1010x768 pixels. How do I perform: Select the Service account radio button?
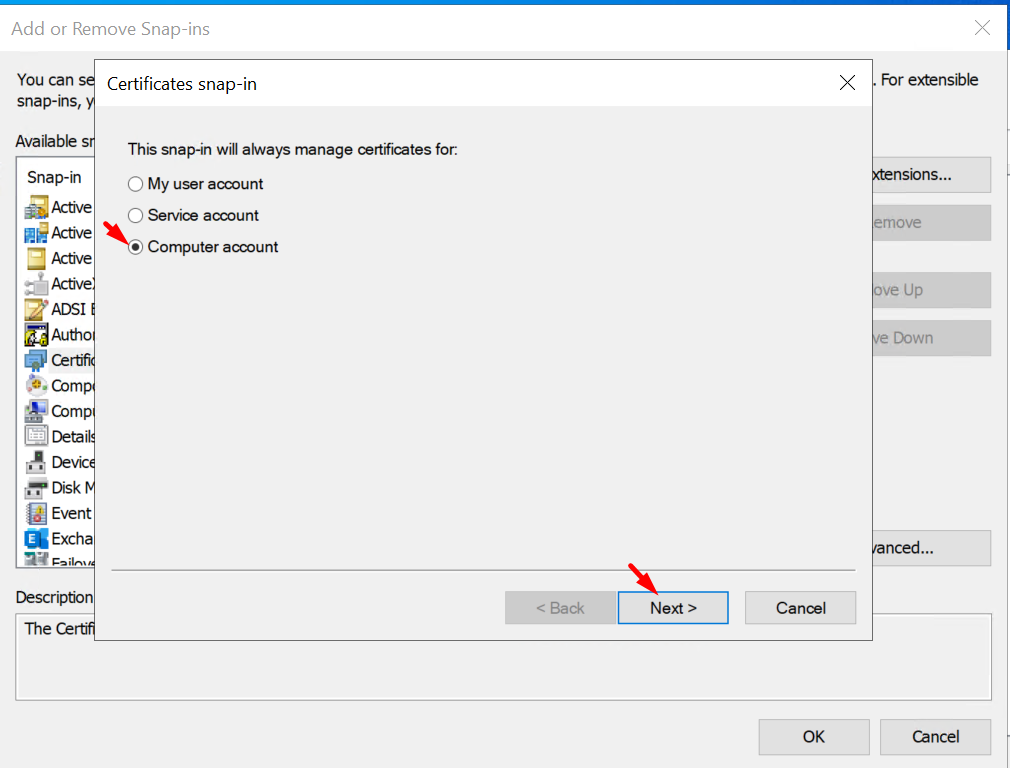click(x=136, y=215)
